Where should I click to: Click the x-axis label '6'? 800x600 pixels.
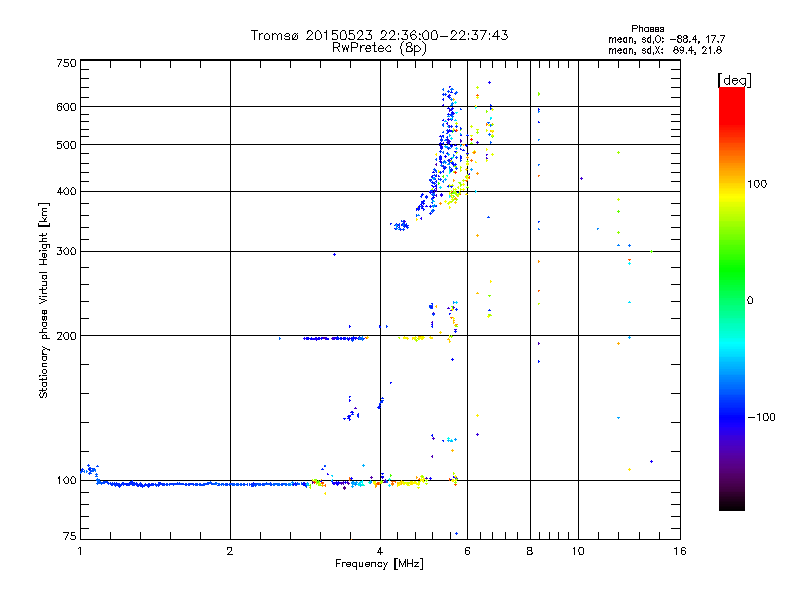467,551
